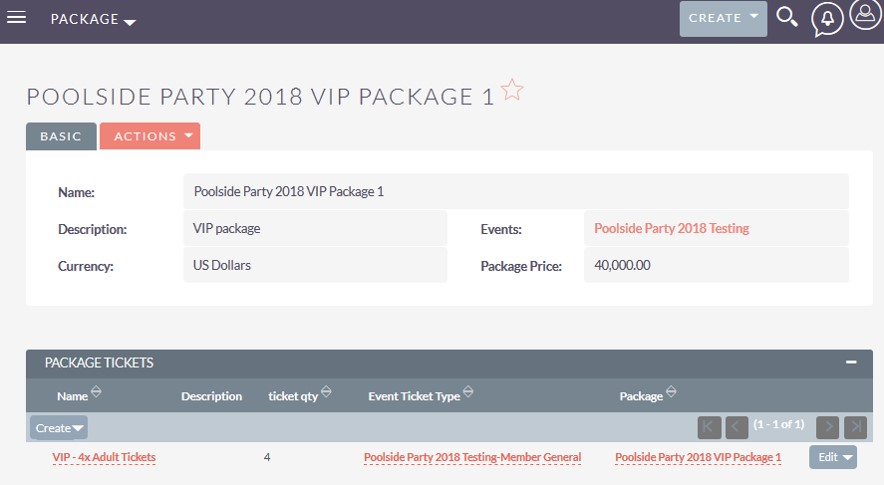Sort tickets by Name column
Viewport: 884px width, 485px height.
[96, 391]
